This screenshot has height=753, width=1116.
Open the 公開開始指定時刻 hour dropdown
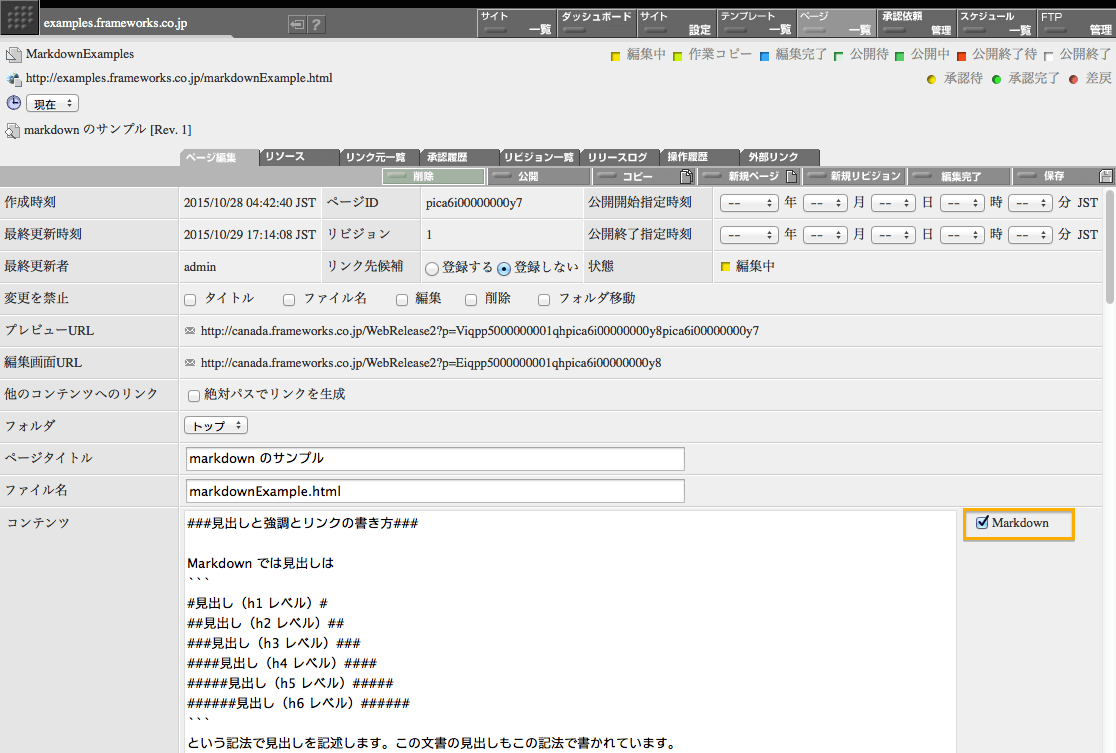point(962,203)
